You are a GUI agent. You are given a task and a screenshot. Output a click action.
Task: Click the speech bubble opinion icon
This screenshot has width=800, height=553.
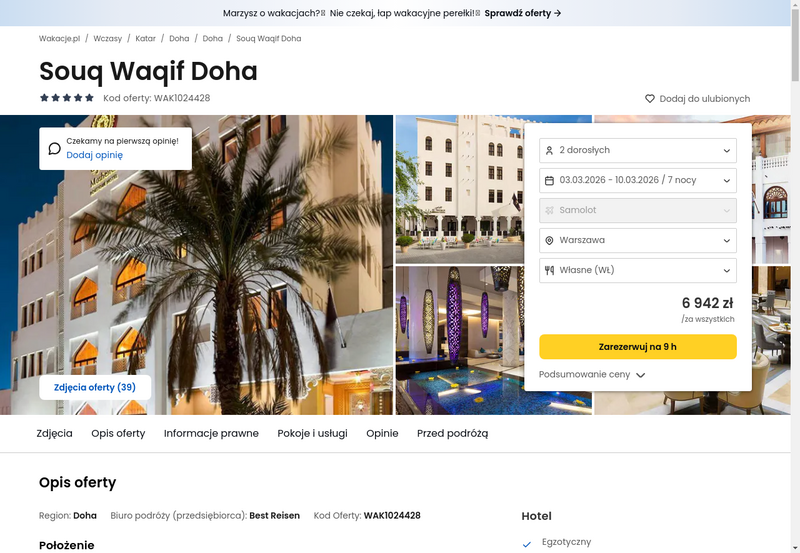coord(54,148)
